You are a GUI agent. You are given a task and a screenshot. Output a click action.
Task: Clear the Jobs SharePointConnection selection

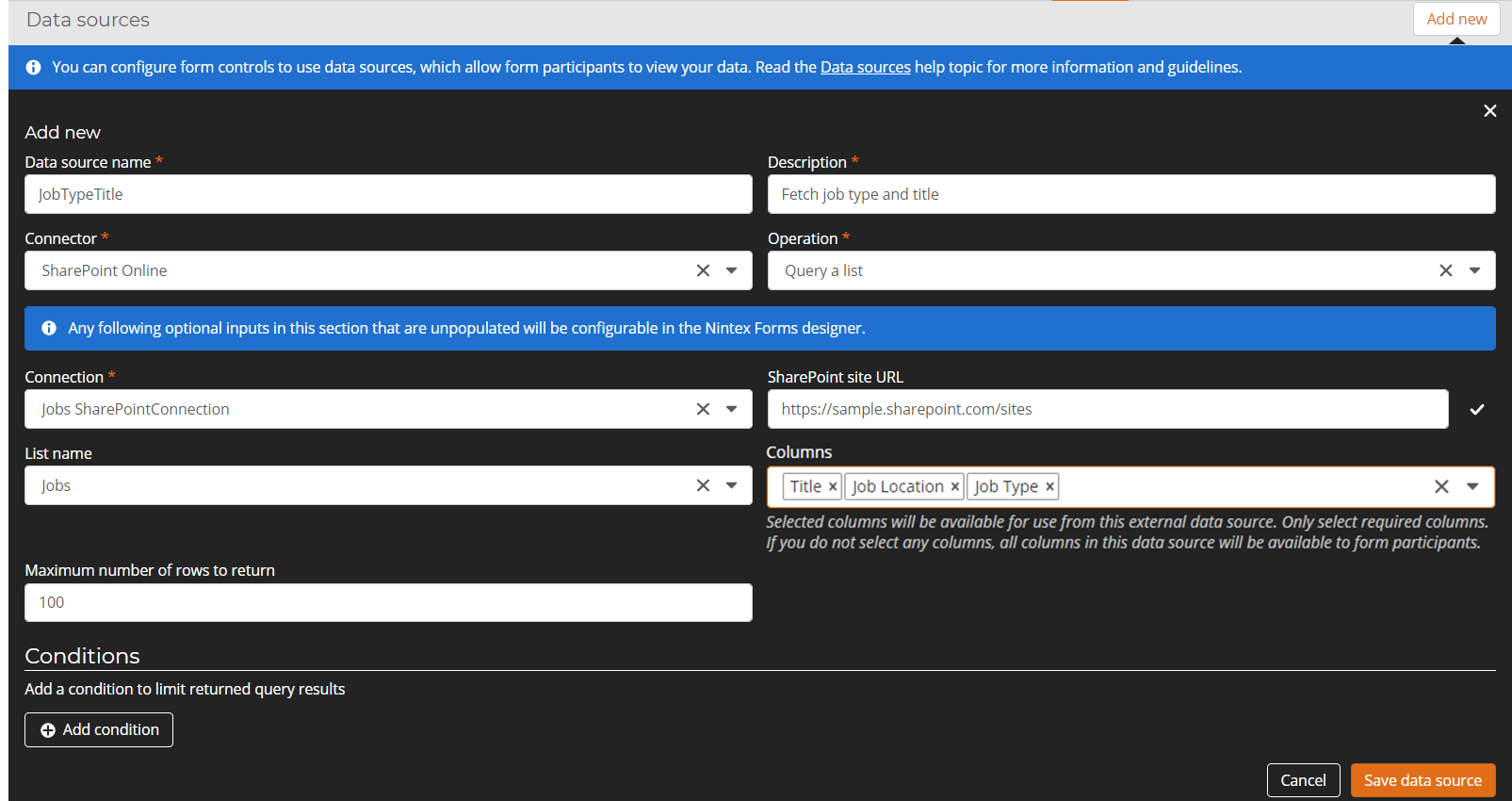703,409
